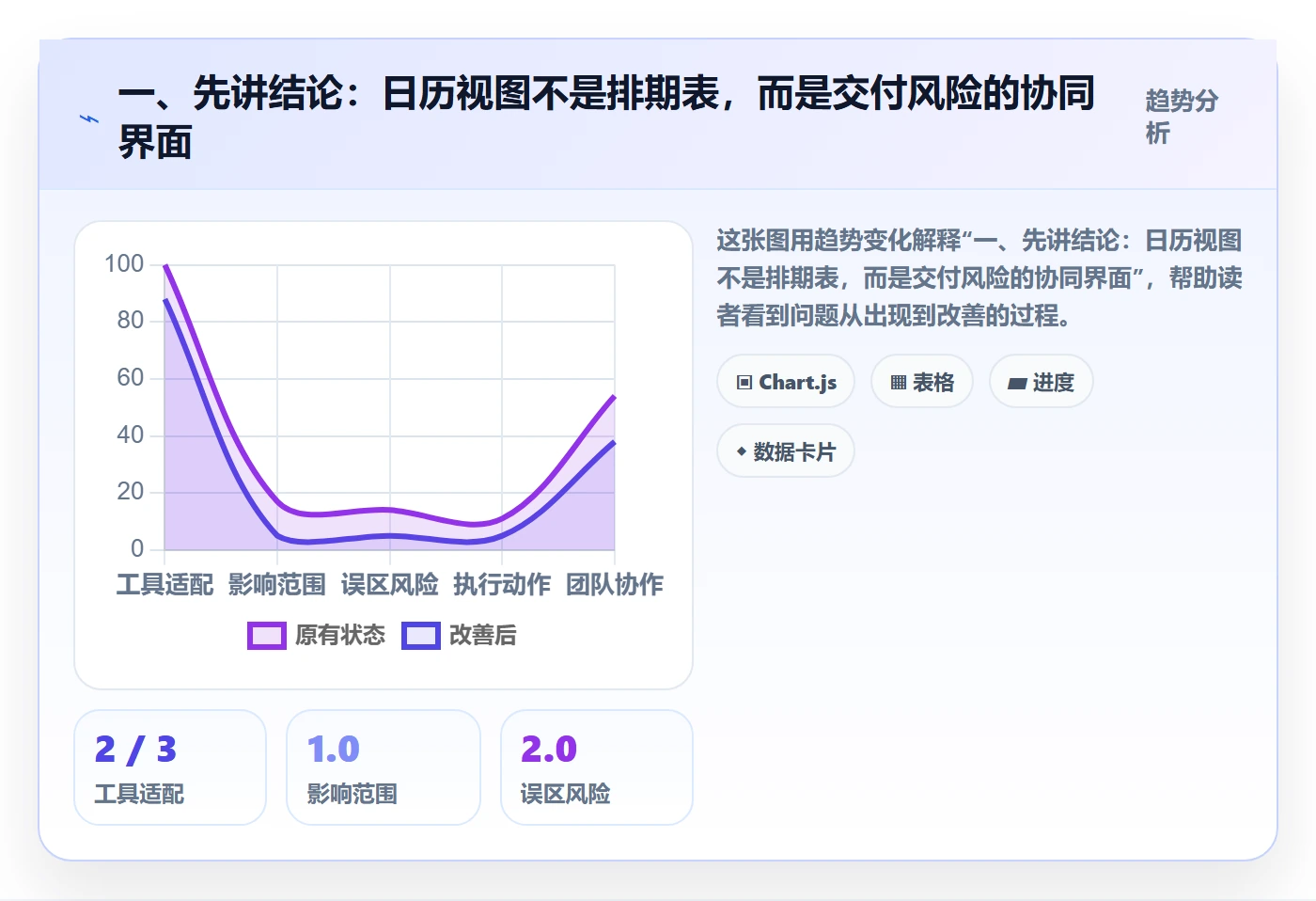Click the heading 一、先讲结论 title text
The height and width of the screenshot is (901, 1316).
606,119
